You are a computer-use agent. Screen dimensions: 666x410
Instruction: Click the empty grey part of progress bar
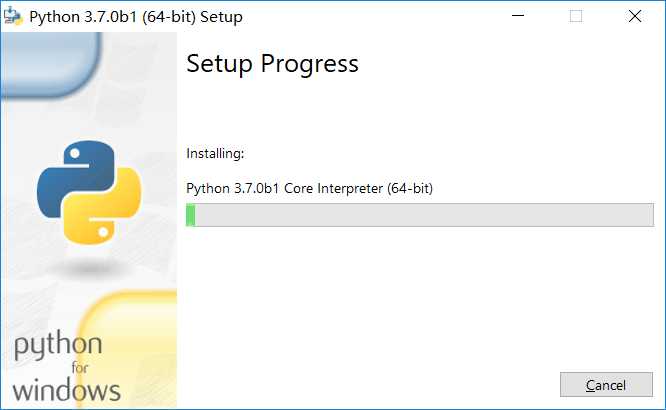point(424,215)
